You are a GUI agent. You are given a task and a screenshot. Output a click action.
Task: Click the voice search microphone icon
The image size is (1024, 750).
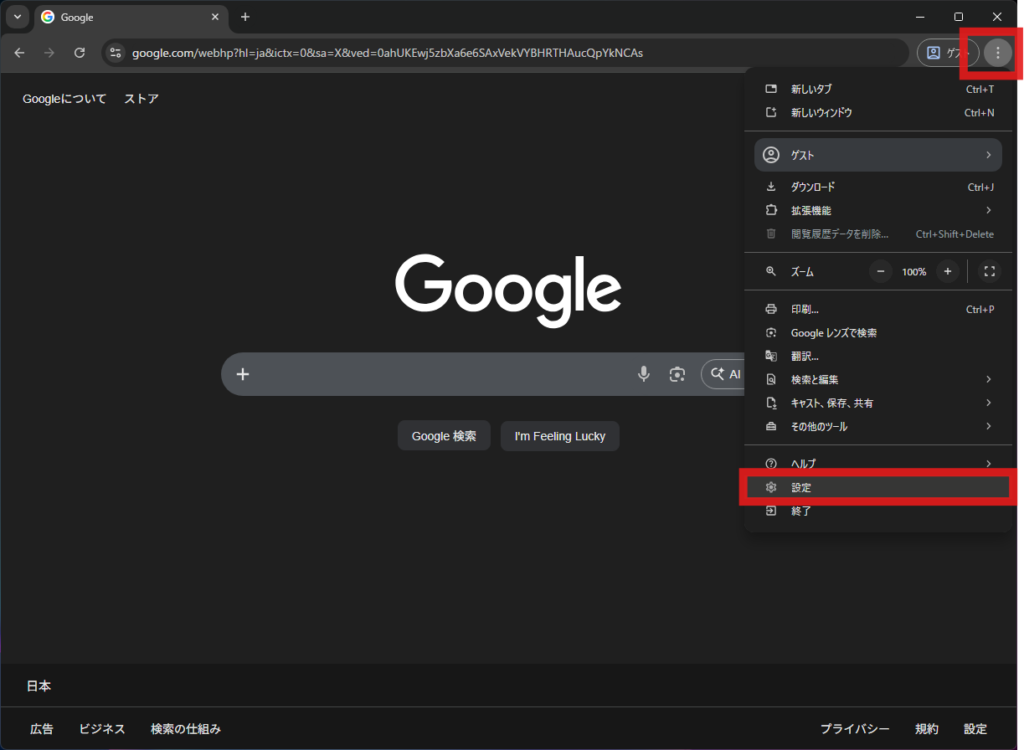644,374
